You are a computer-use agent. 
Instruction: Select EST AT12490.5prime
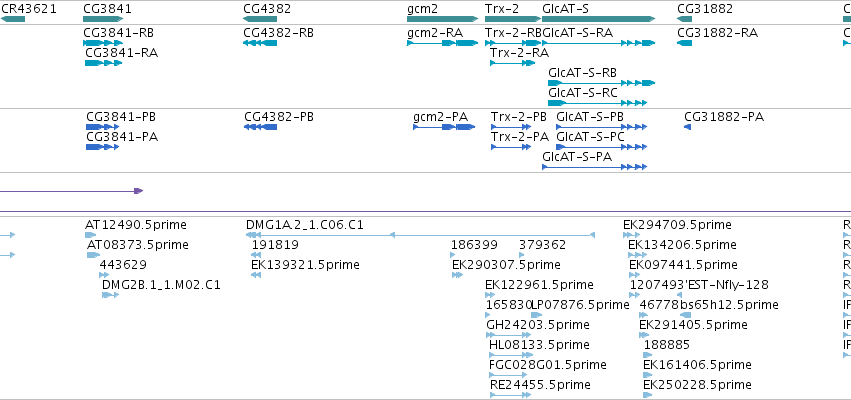[x=136, y=225]
